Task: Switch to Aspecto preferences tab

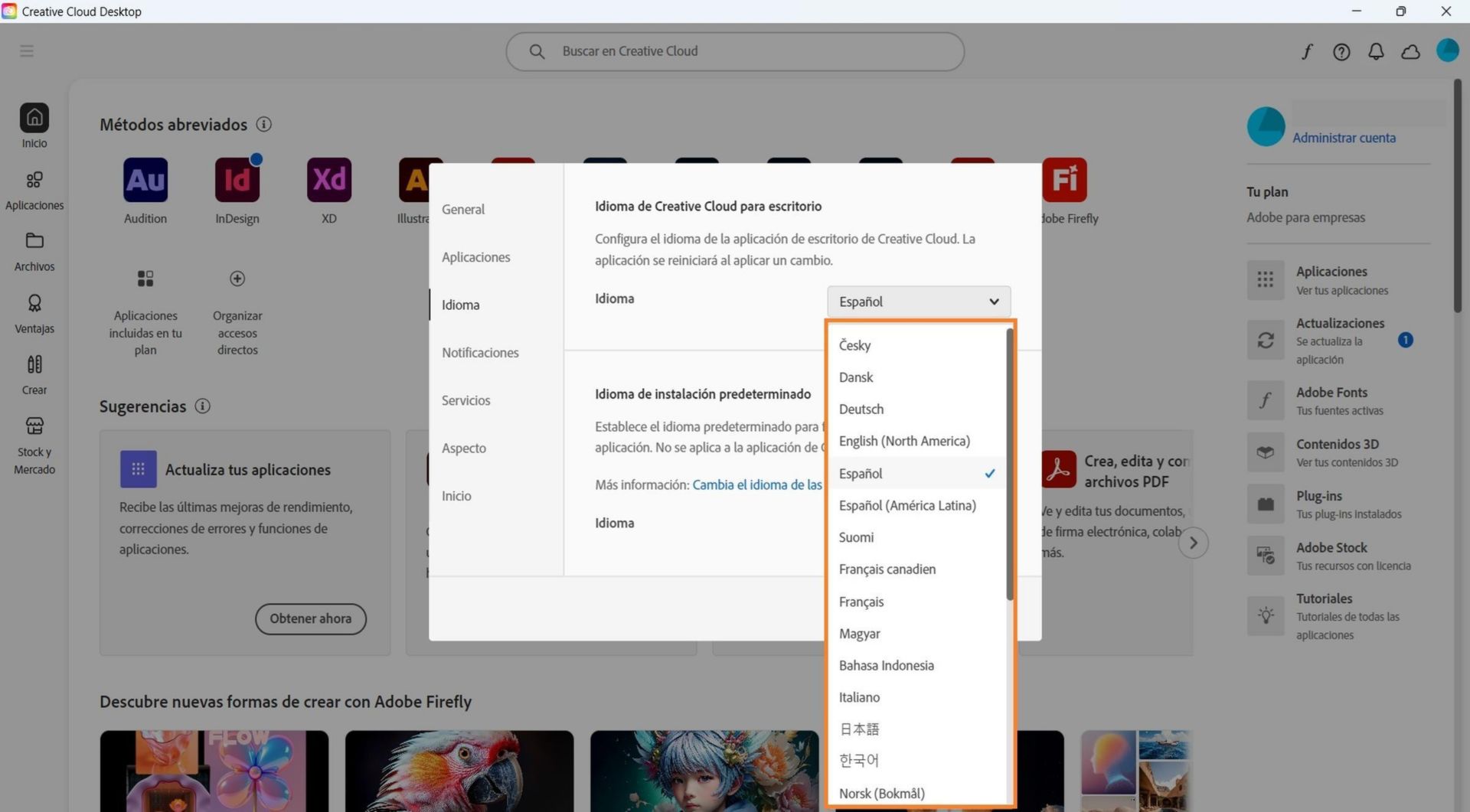Action: click(463, 448)
